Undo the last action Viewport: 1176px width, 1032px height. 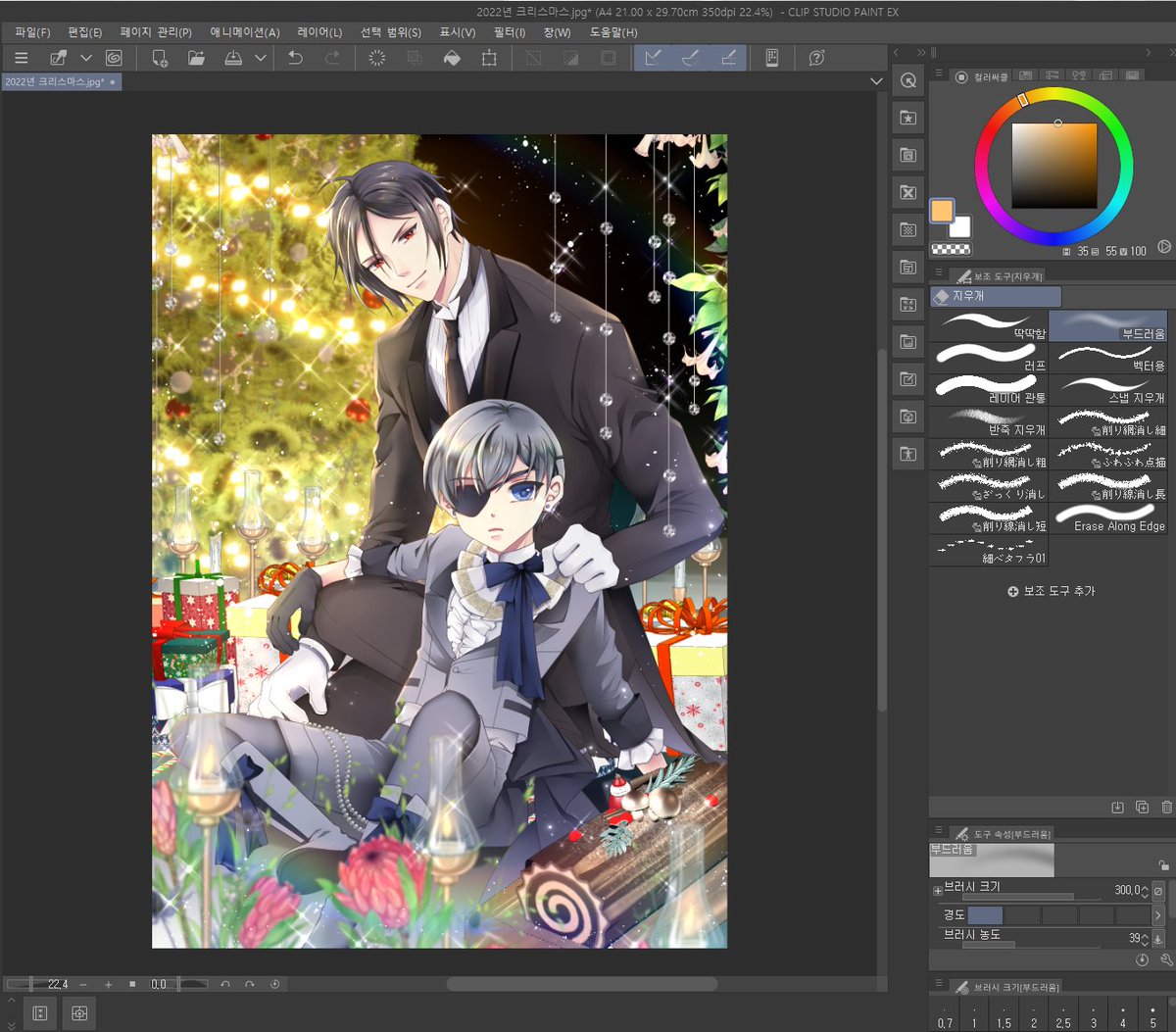(295, 58)
